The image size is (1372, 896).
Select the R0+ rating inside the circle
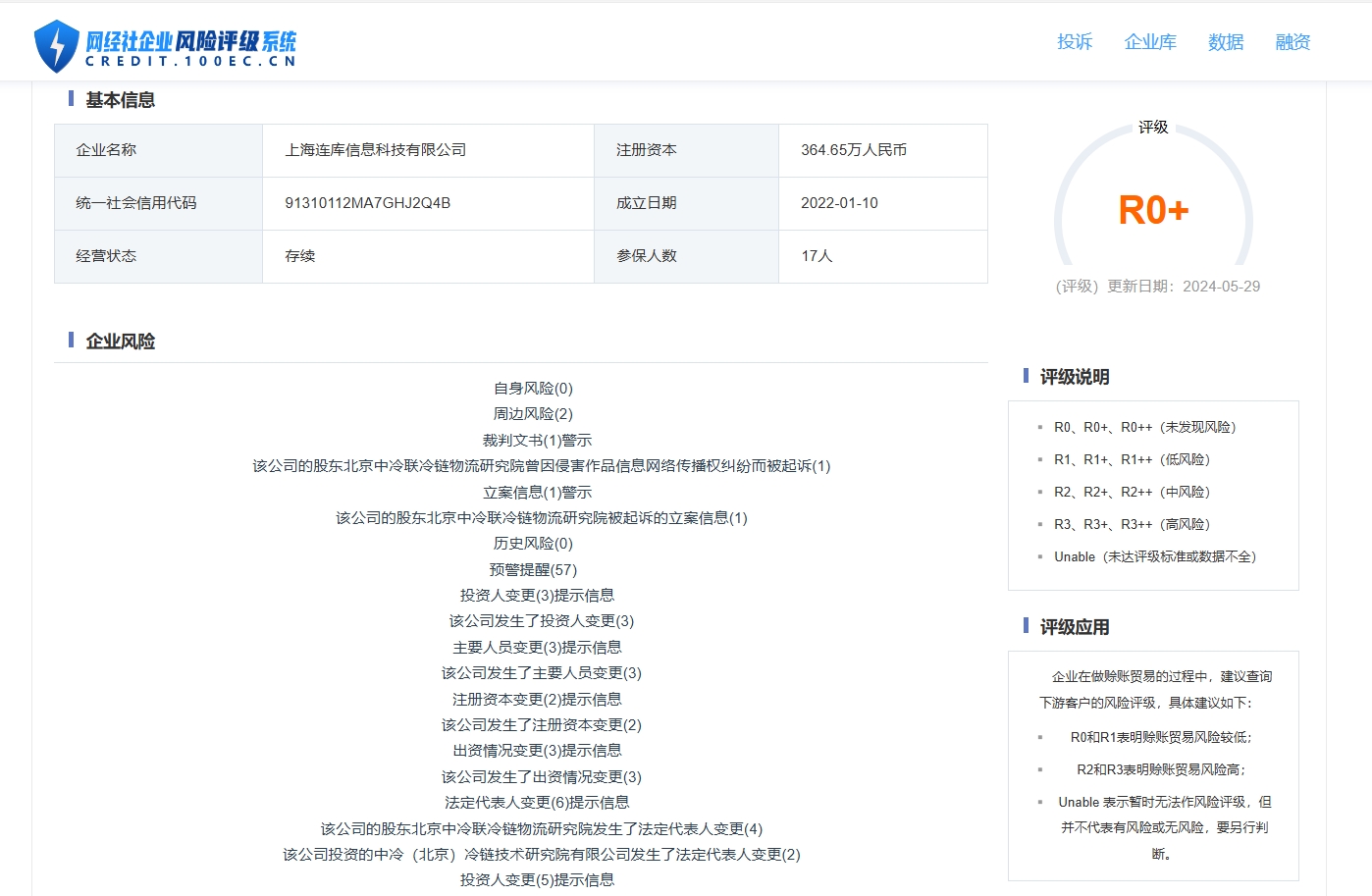pos(1154,209)
